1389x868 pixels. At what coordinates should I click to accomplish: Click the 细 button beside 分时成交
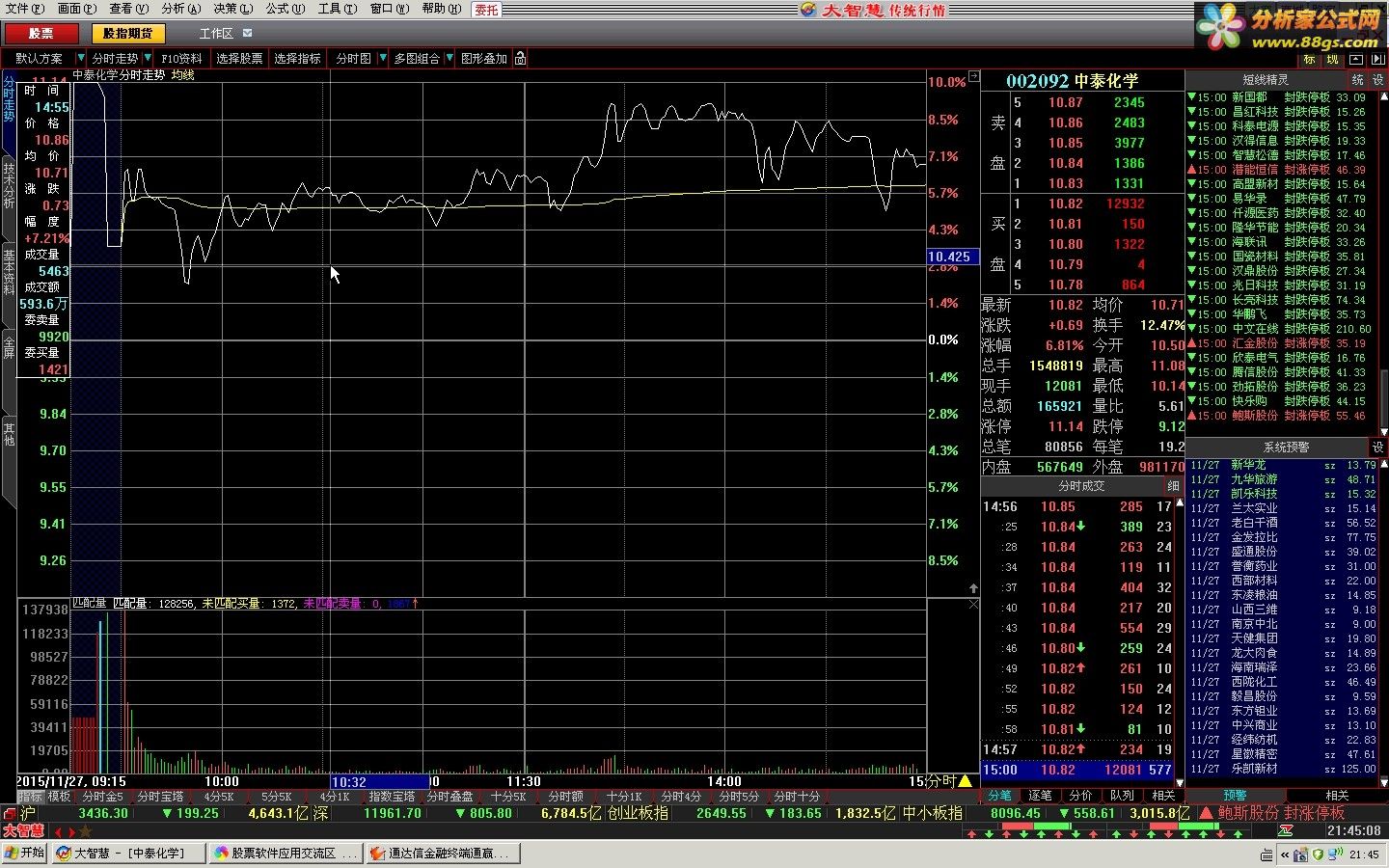(1173, 486)
